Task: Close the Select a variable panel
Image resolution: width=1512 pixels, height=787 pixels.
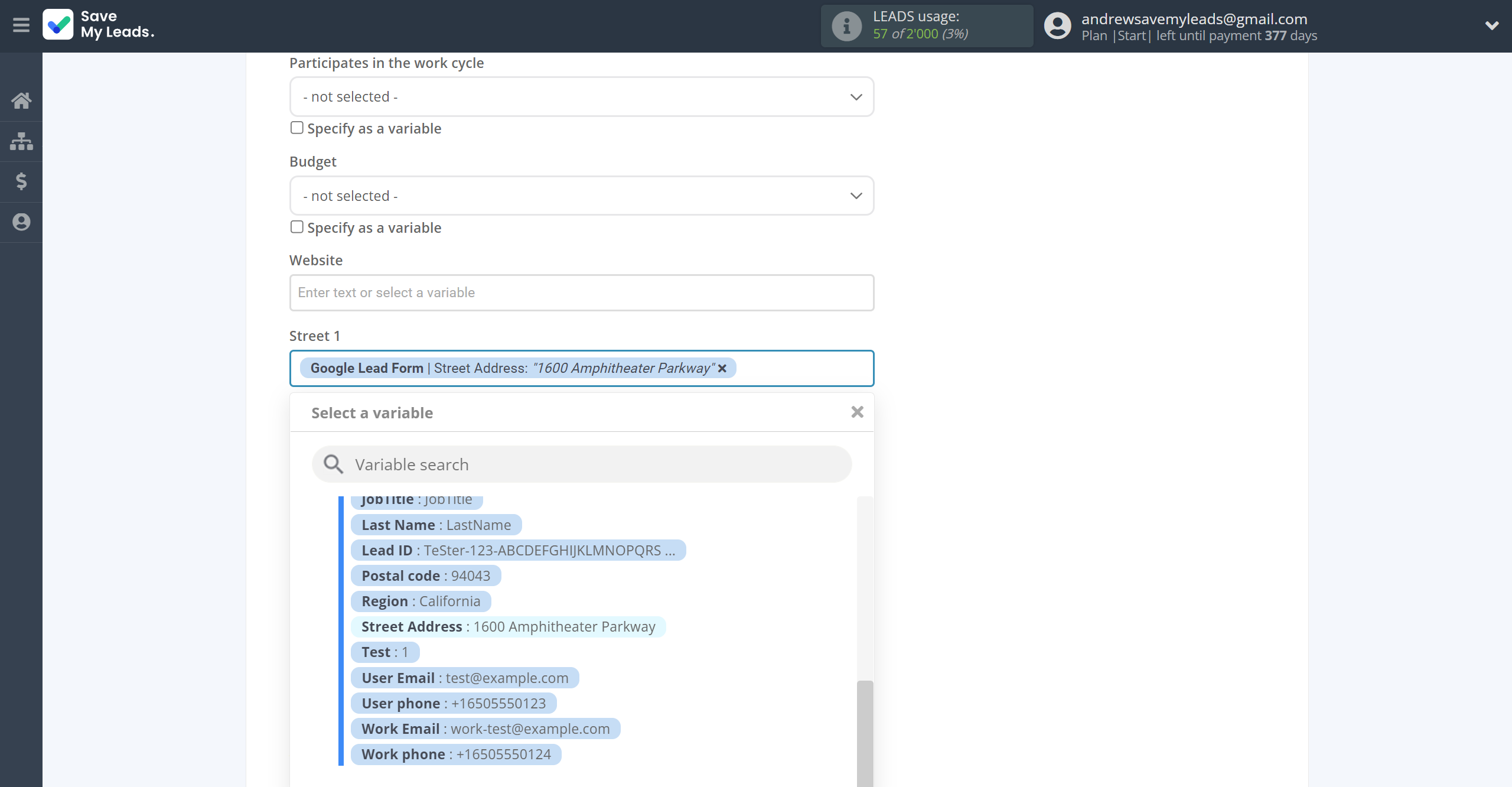Action: point(857,412)
